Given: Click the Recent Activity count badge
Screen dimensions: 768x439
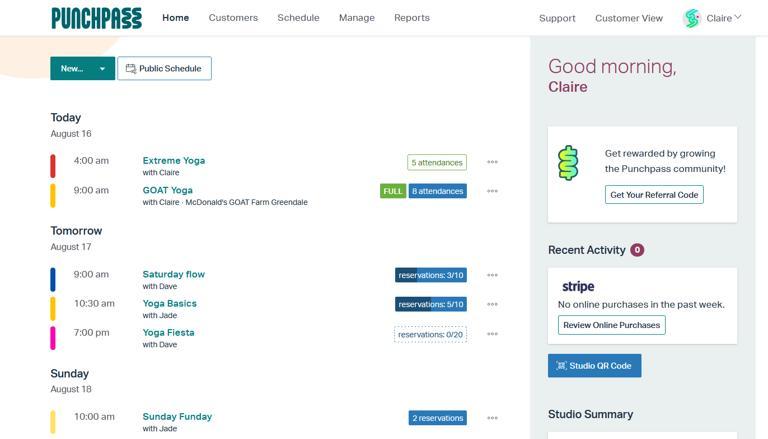Looking at the screenshot, I should coord(637,250).
